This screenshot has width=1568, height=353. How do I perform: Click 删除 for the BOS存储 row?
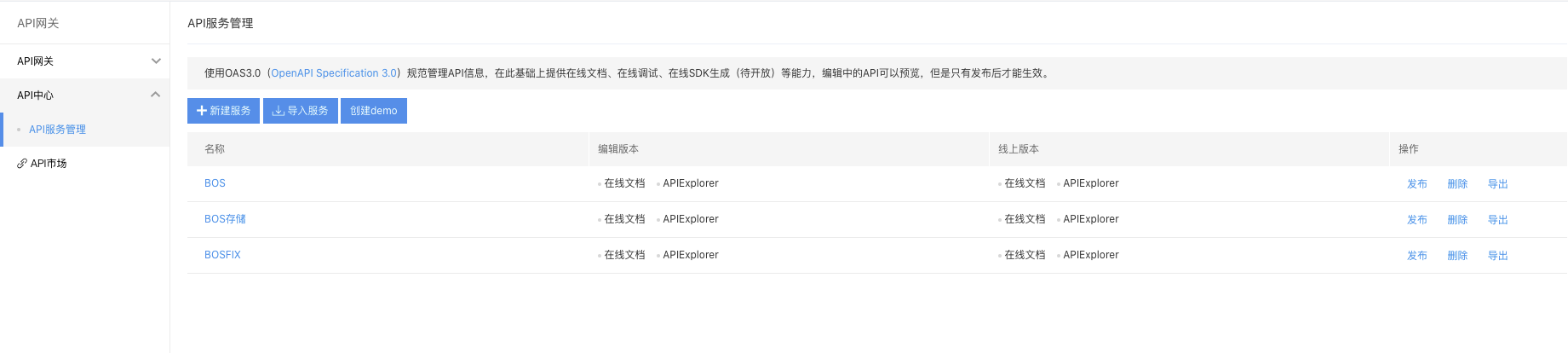point(1457,220)
